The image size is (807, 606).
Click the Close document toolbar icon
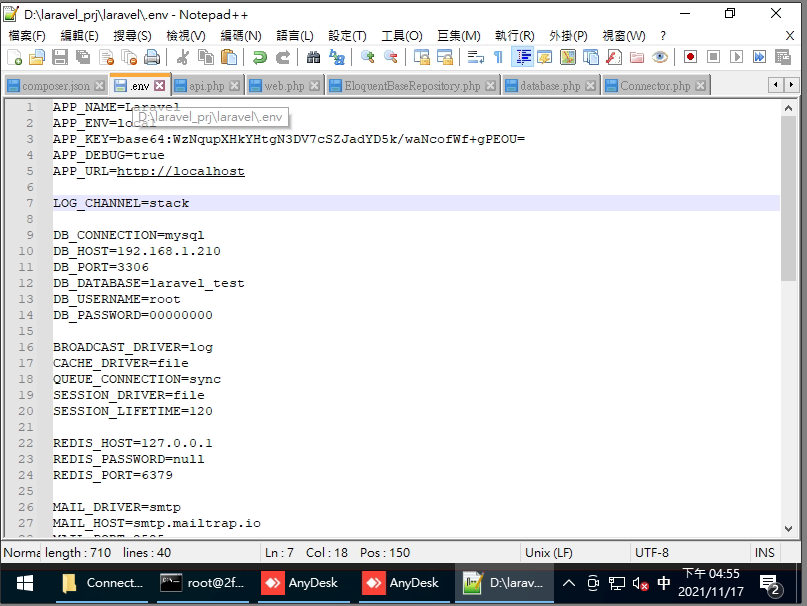click(x=106, y=57)
